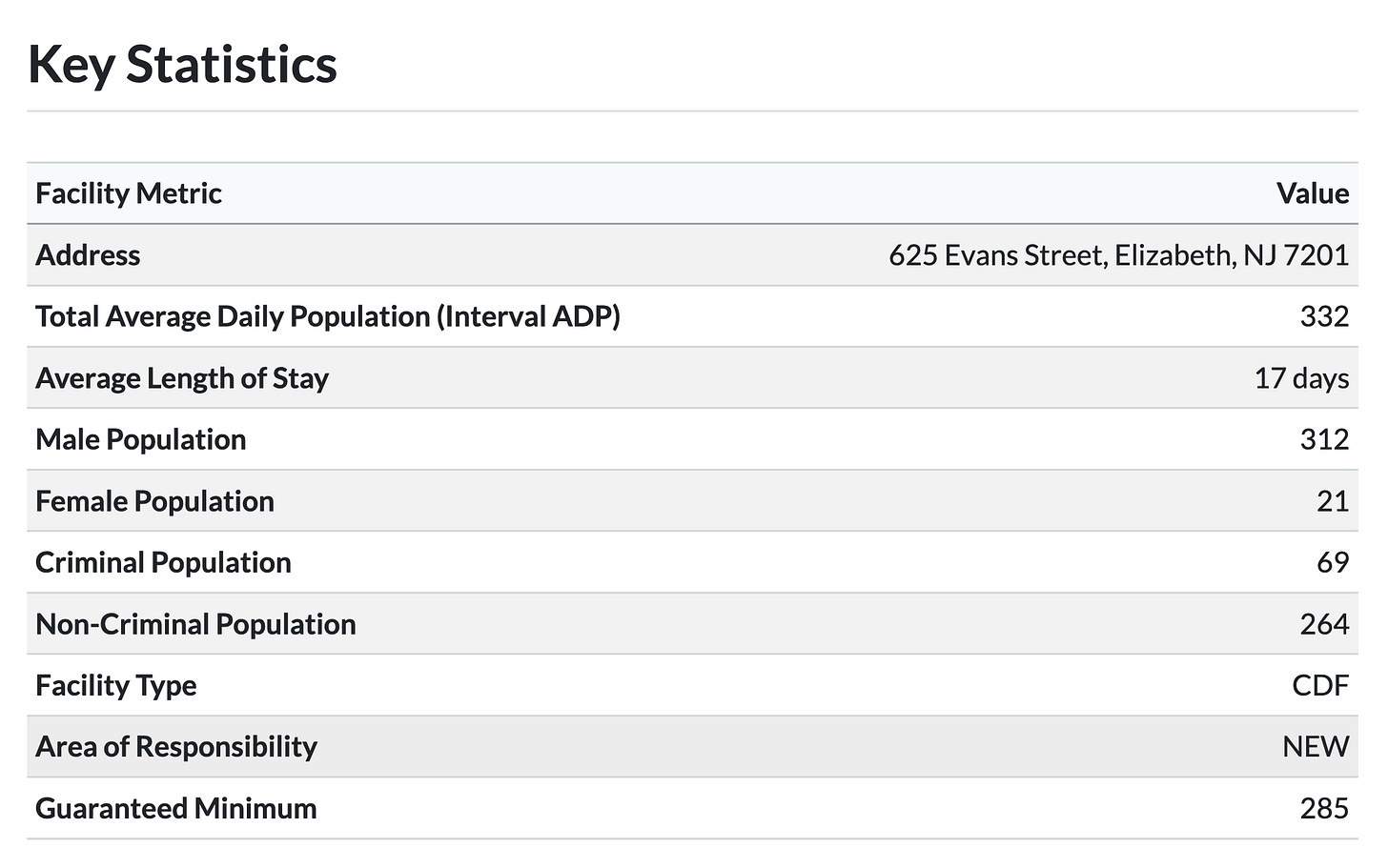Select the Male Population row label

tap(141, 439)
